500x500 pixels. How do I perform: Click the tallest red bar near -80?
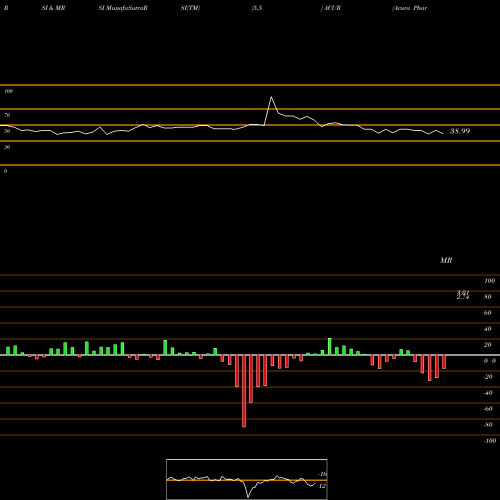[x=244, y=391]
